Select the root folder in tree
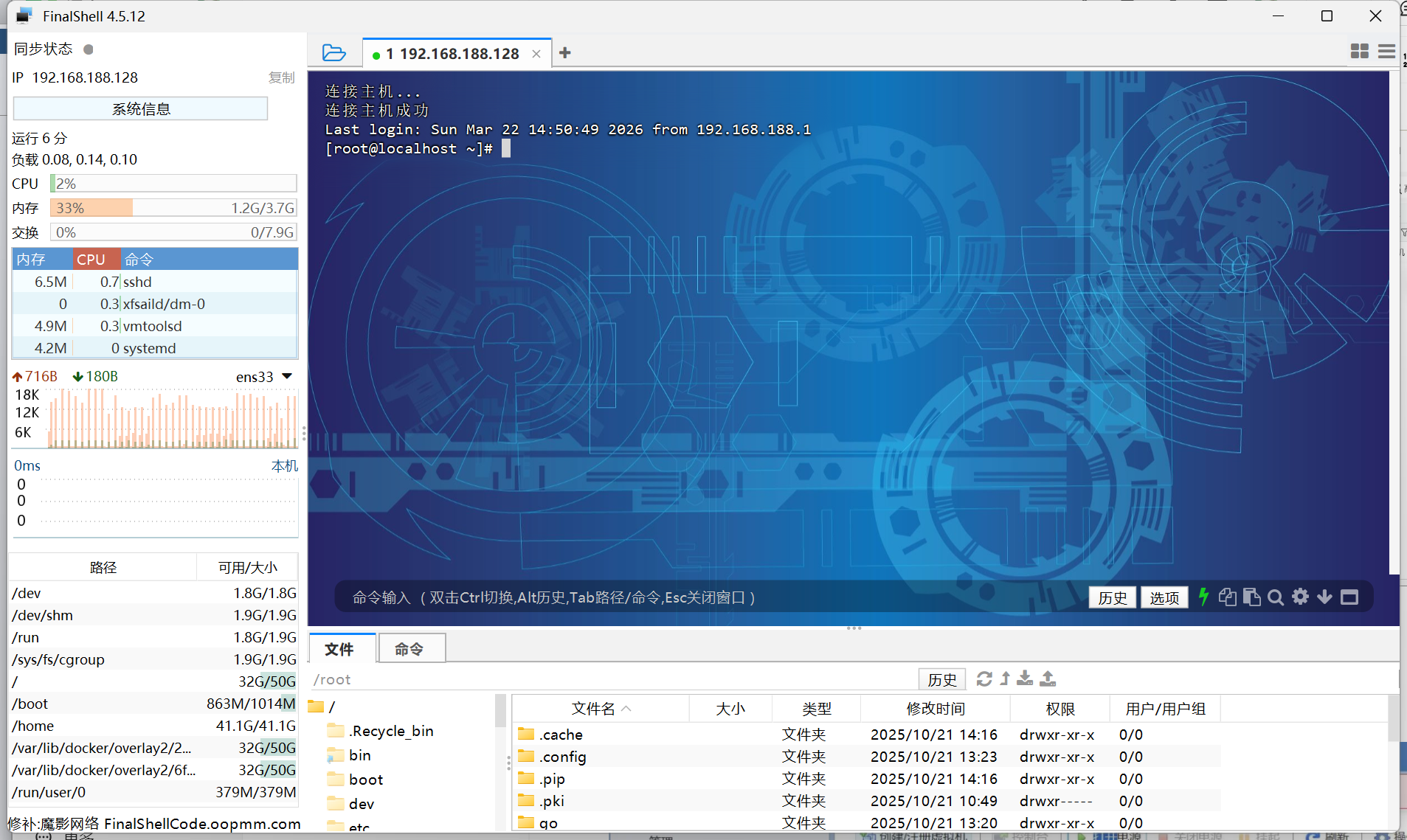 pyautogui.click(x=322, y=707)
